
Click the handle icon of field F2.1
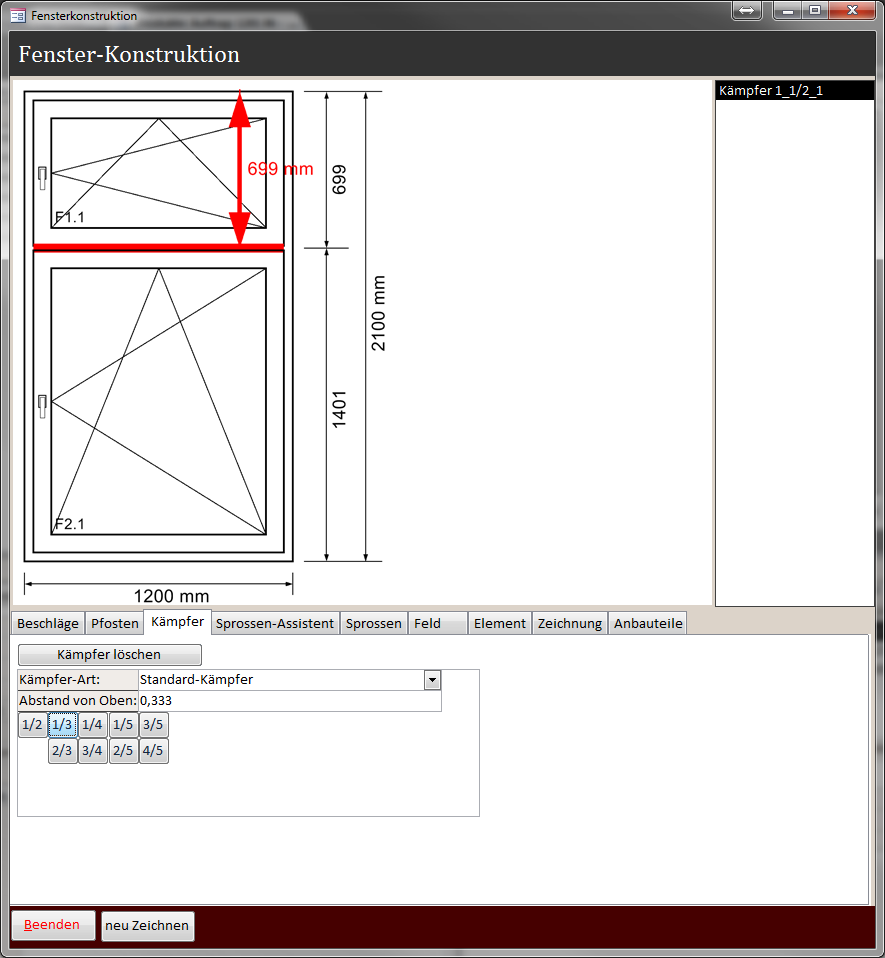42,406
